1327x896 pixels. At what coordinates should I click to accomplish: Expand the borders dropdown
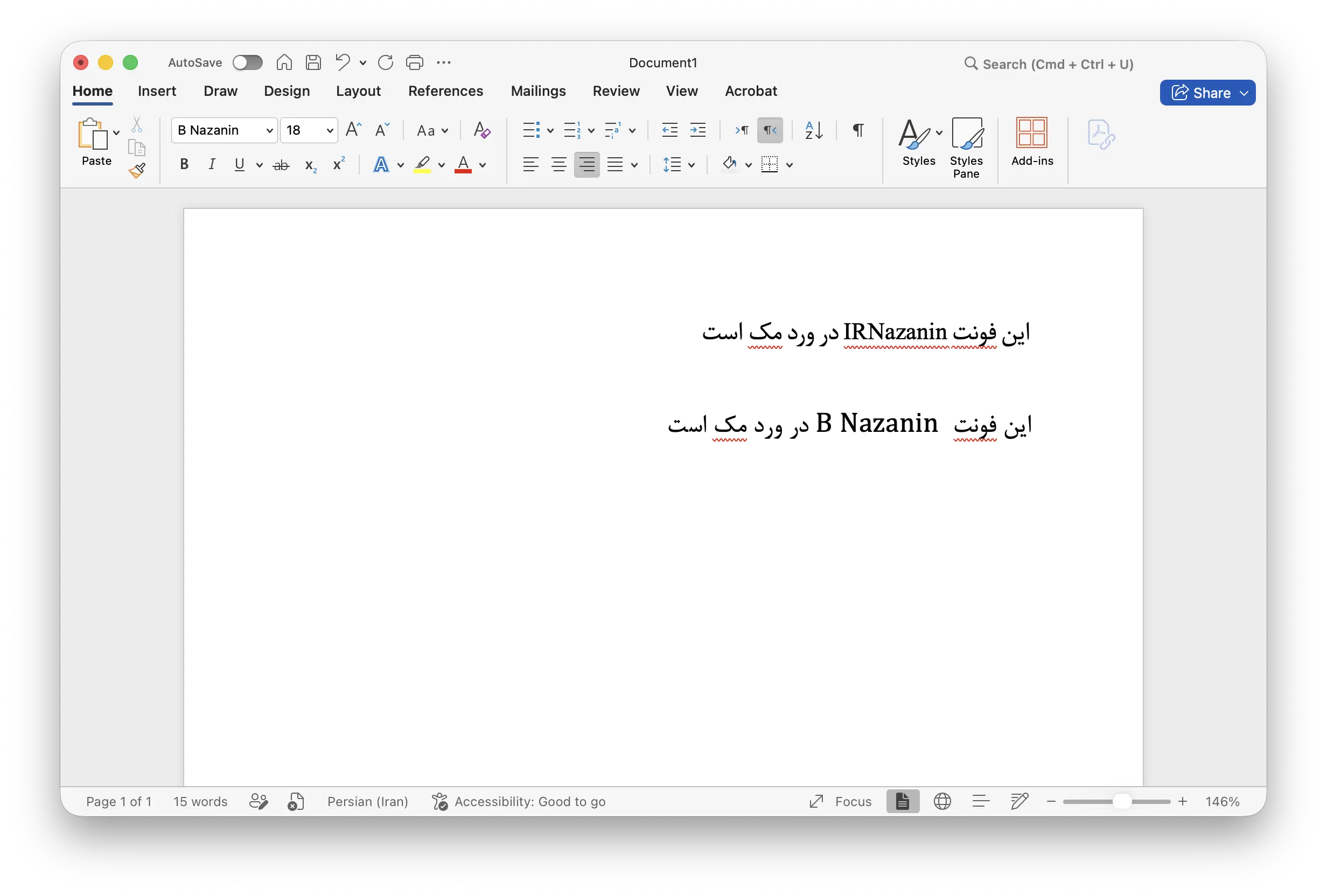789,166
